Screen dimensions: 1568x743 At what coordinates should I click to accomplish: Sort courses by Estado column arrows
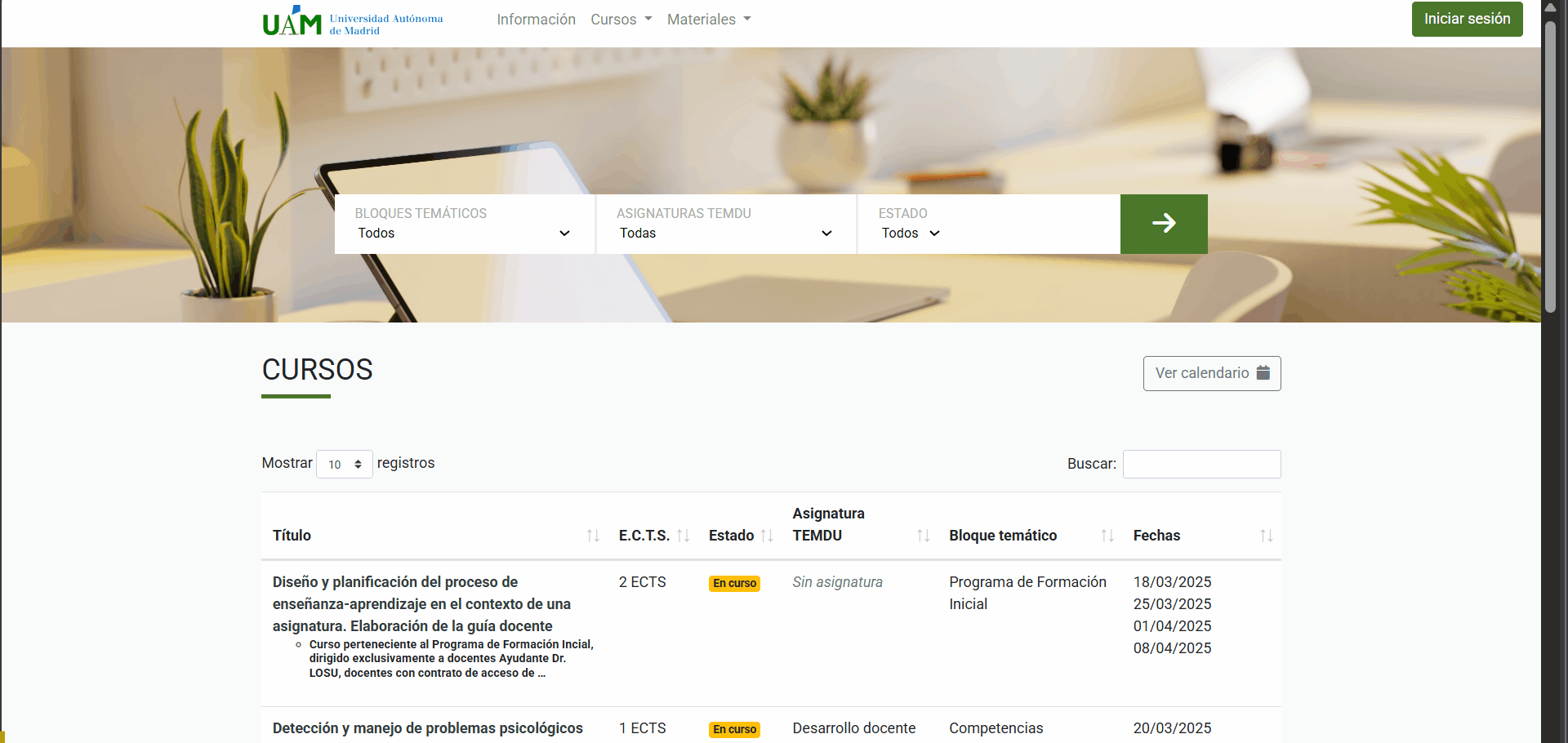767,536
